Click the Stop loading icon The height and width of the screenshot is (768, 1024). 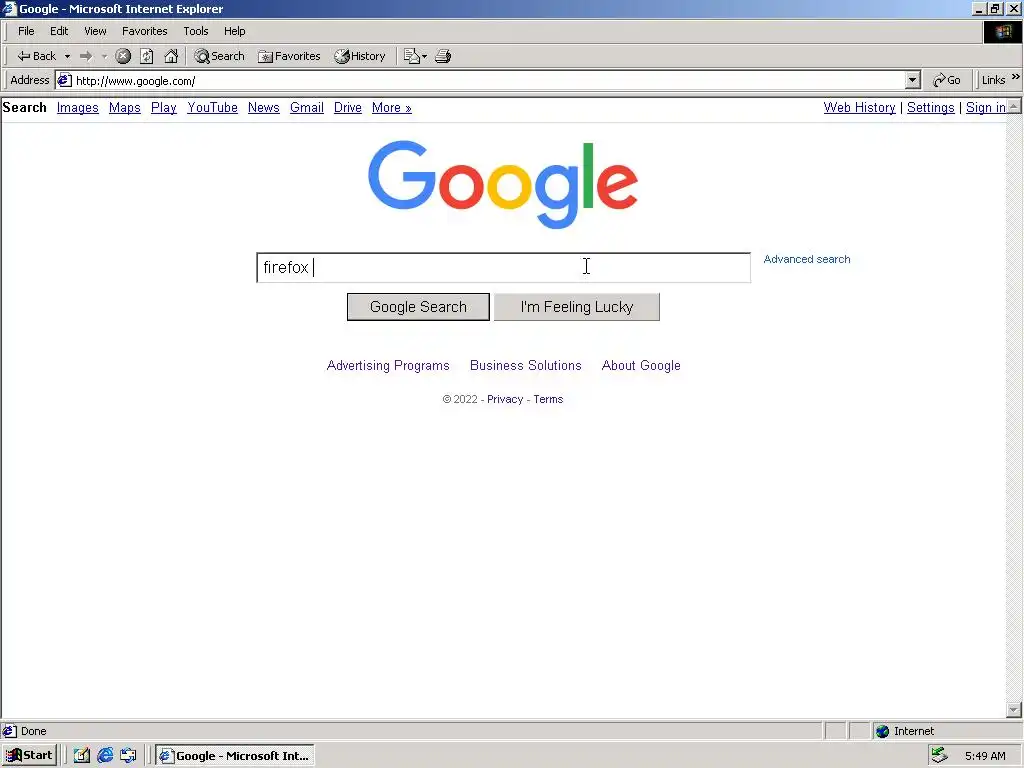pyautogui.click(x=123, y=56)
